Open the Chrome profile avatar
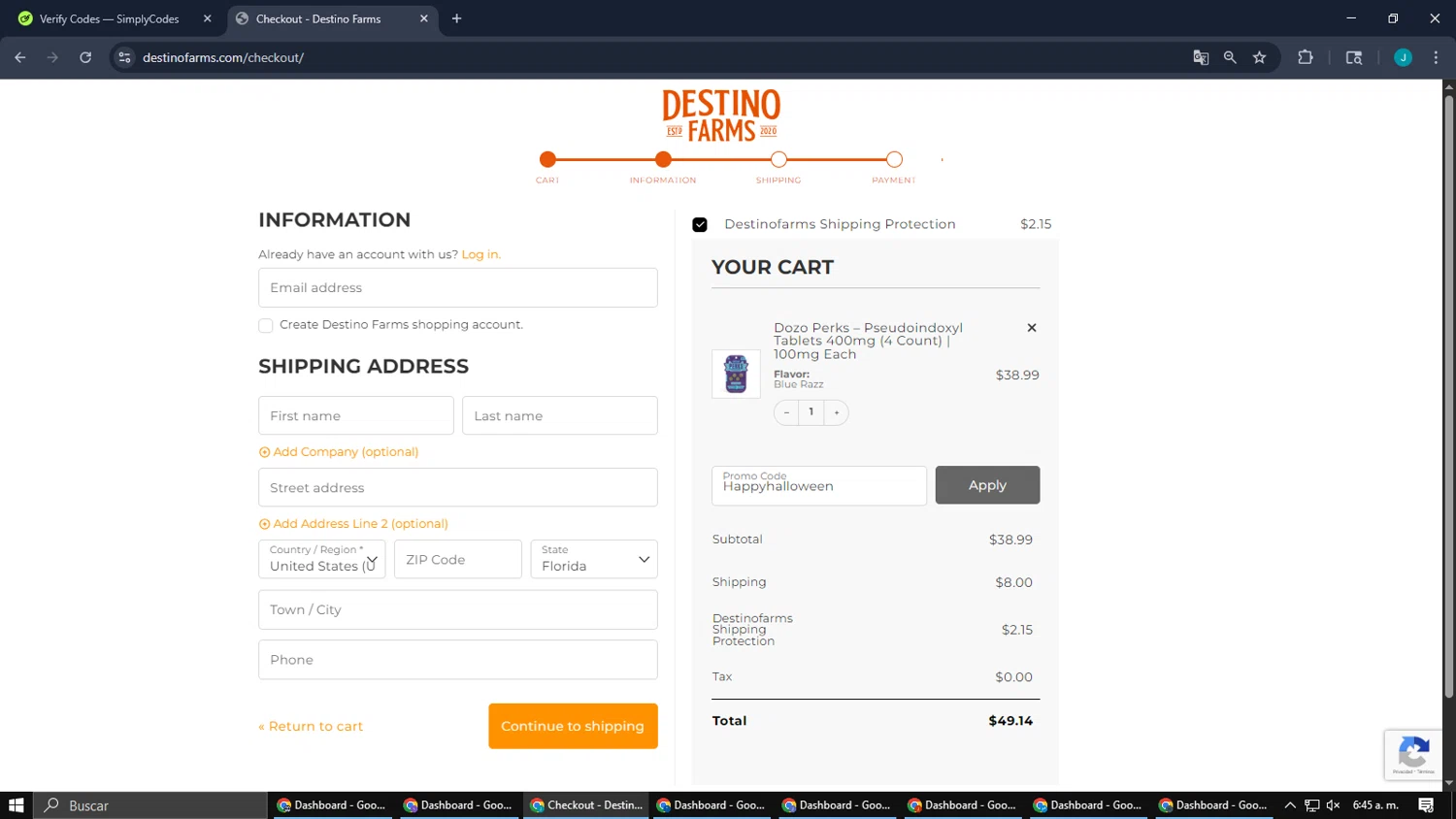The height and width of the screenshot is (819, 1456). [1403, 57]
